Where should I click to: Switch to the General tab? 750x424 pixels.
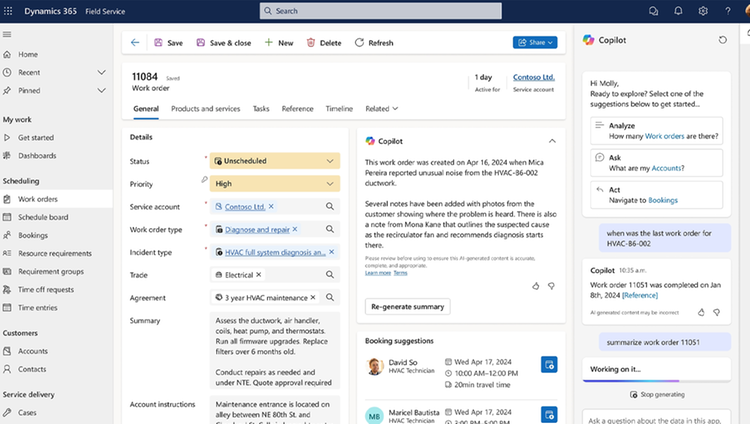point(146,109)
